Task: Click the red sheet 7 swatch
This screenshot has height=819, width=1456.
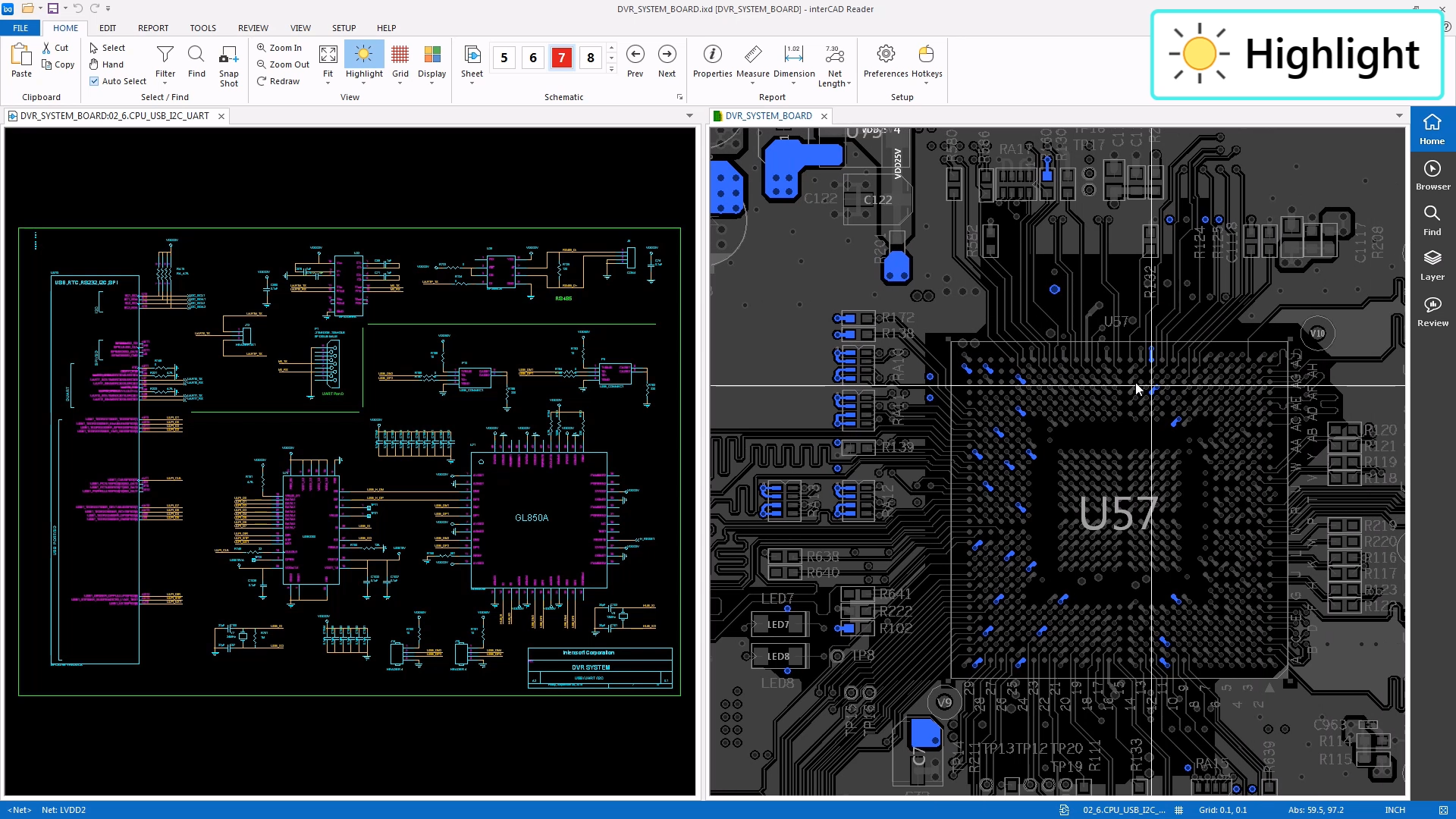Action: [561, 58]
